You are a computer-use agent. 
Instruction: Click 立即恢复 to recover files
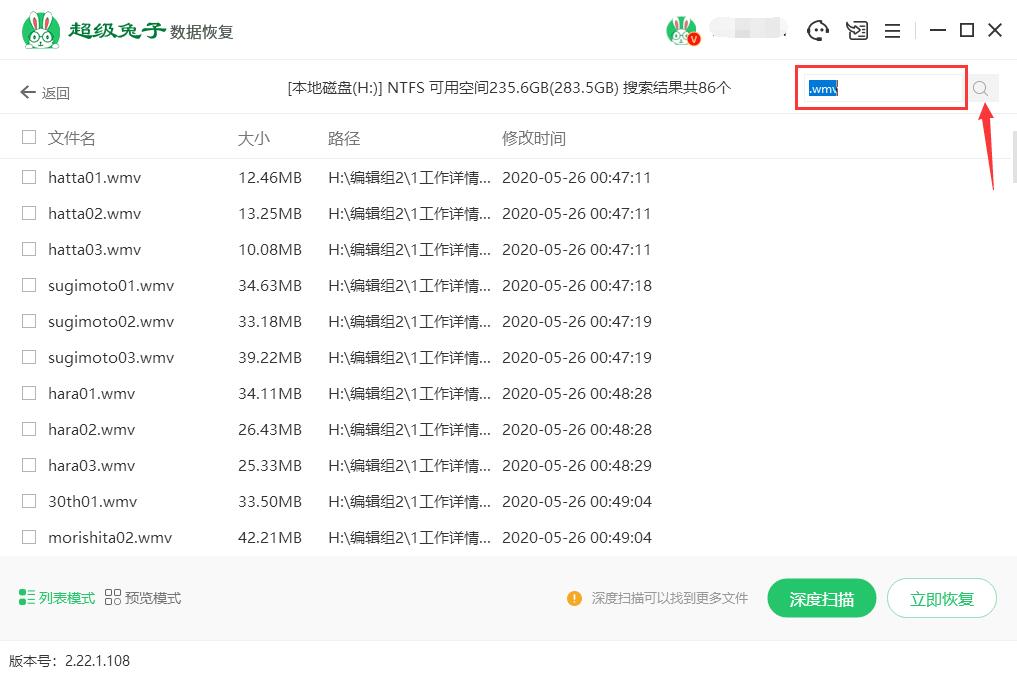point(941,597)
